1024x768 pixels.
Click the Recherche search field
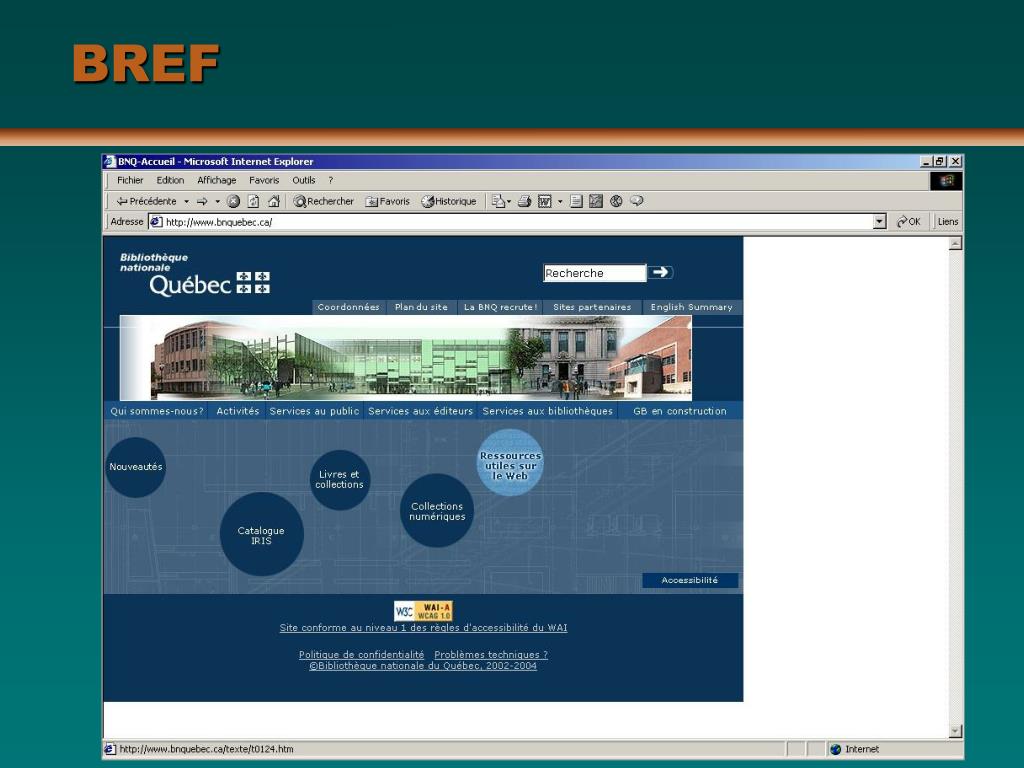[x=594, y=273]
